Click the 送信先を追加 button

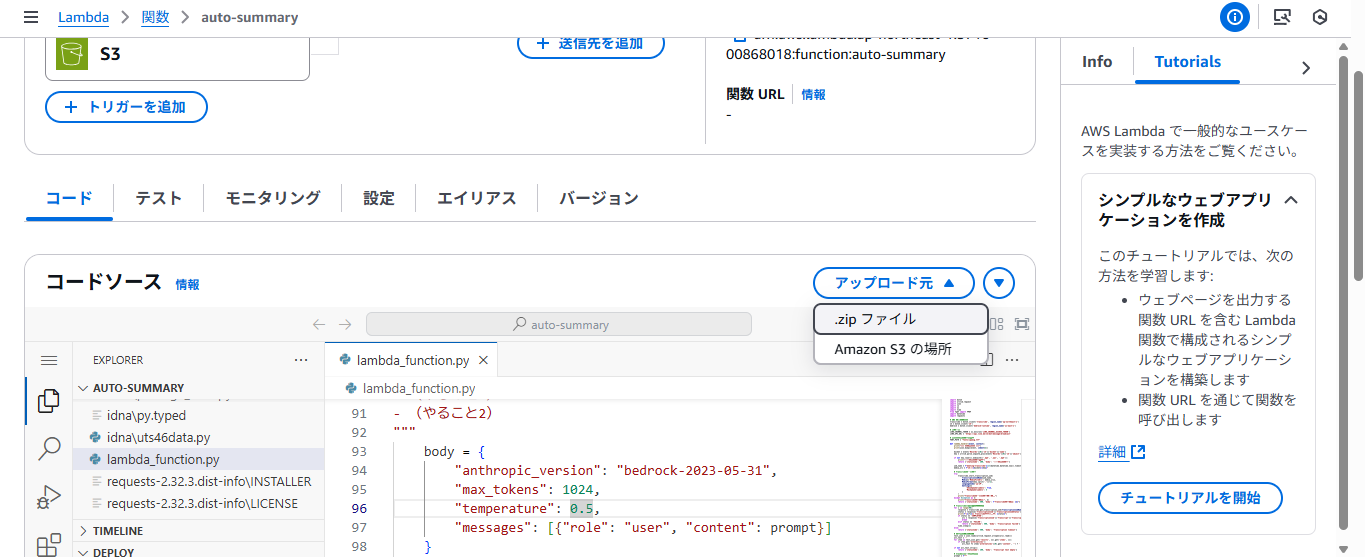(591, 43)
